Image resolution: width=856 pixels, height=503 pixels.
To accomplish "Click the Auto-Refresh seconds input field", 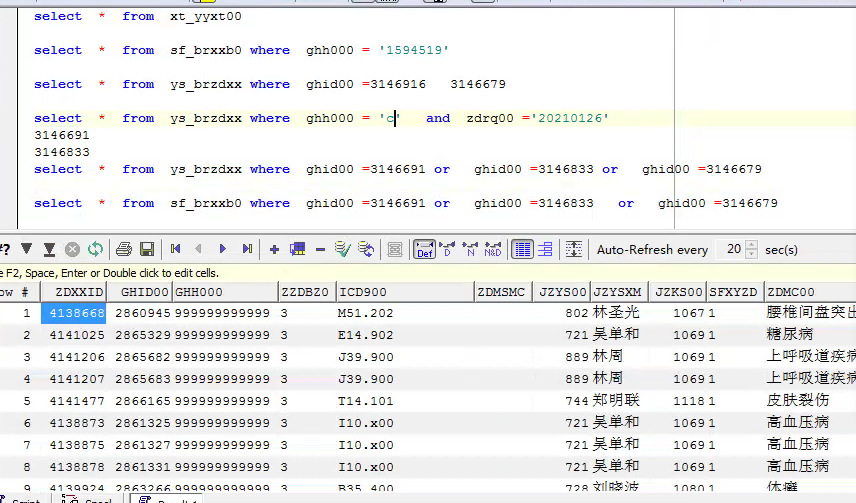I will [x=731, y=249].
